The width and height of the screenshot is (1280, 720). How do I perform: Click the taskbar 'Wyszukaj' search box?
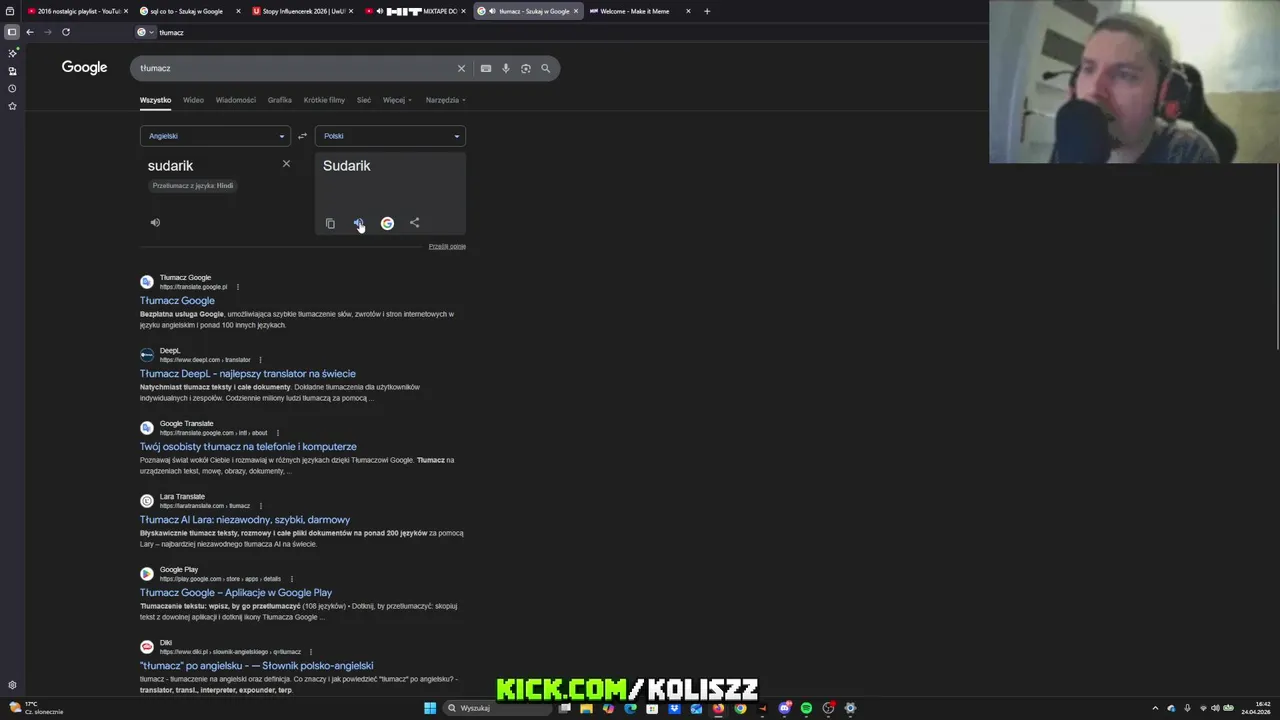tap(498, 708)
